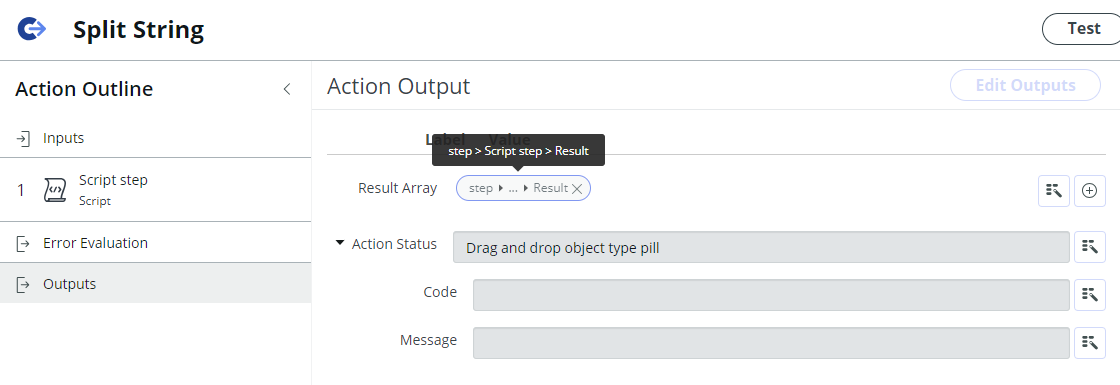Open data pill picker for Result Array
Image resolution: width=1120 pixels, height=385 pixels.
tap(1054, 191)
